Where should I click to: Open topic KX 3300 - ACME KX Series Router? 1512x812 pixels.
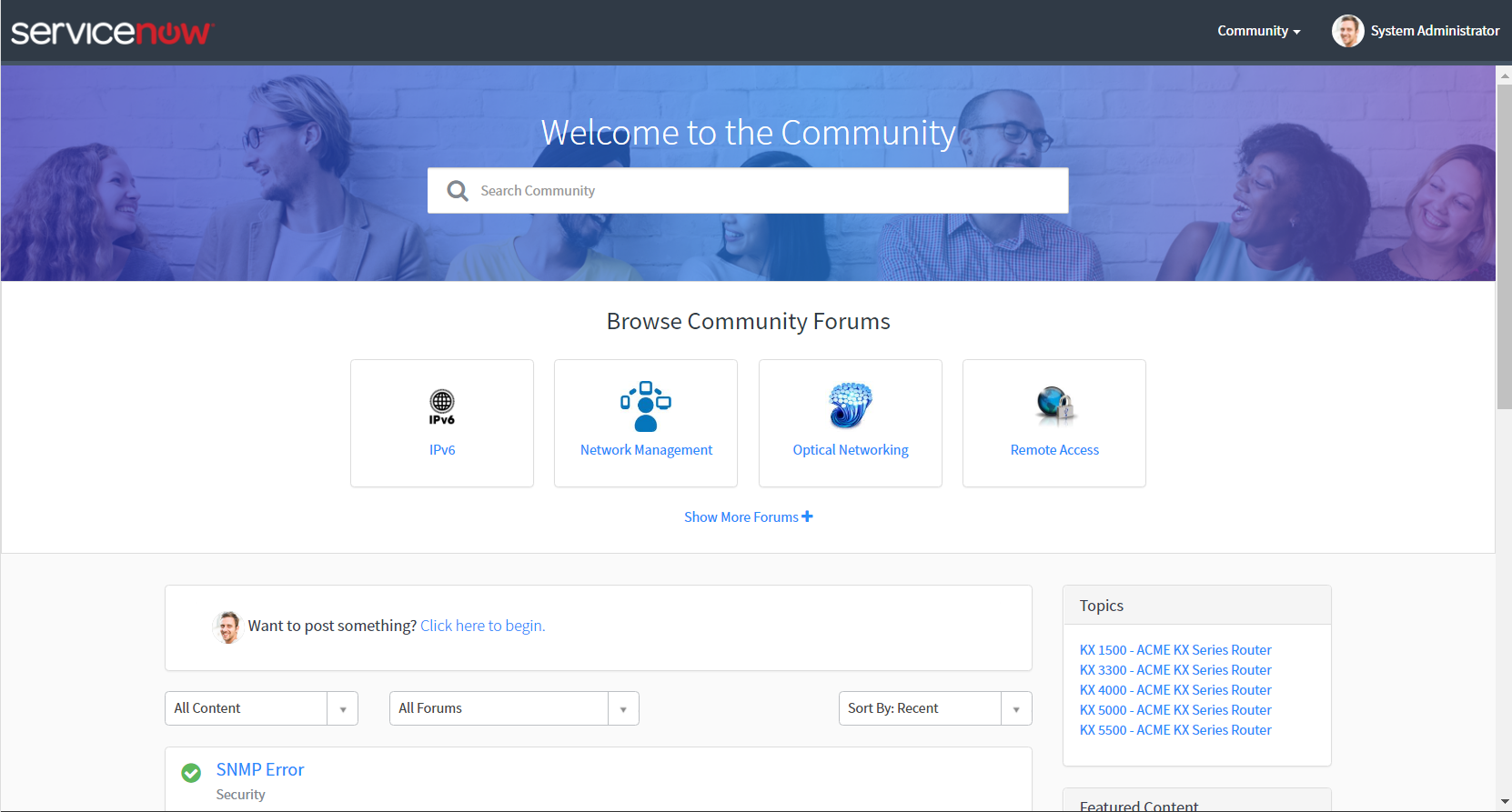pyautogui.click(x=1175, y=670)
